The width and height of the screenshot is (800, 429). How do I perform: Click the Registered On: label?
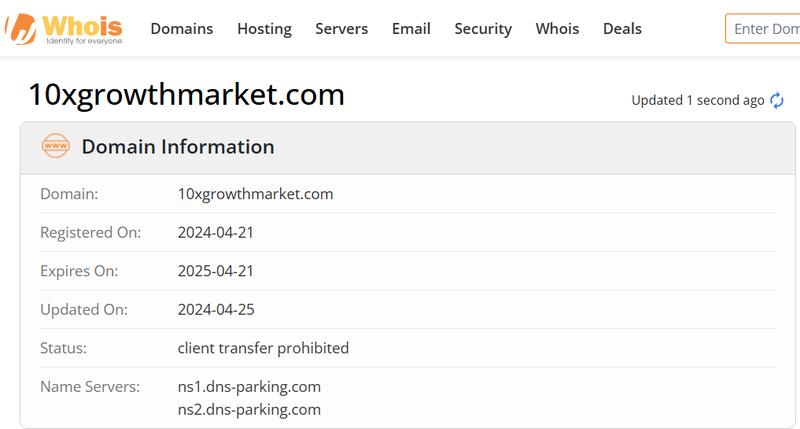90,233
